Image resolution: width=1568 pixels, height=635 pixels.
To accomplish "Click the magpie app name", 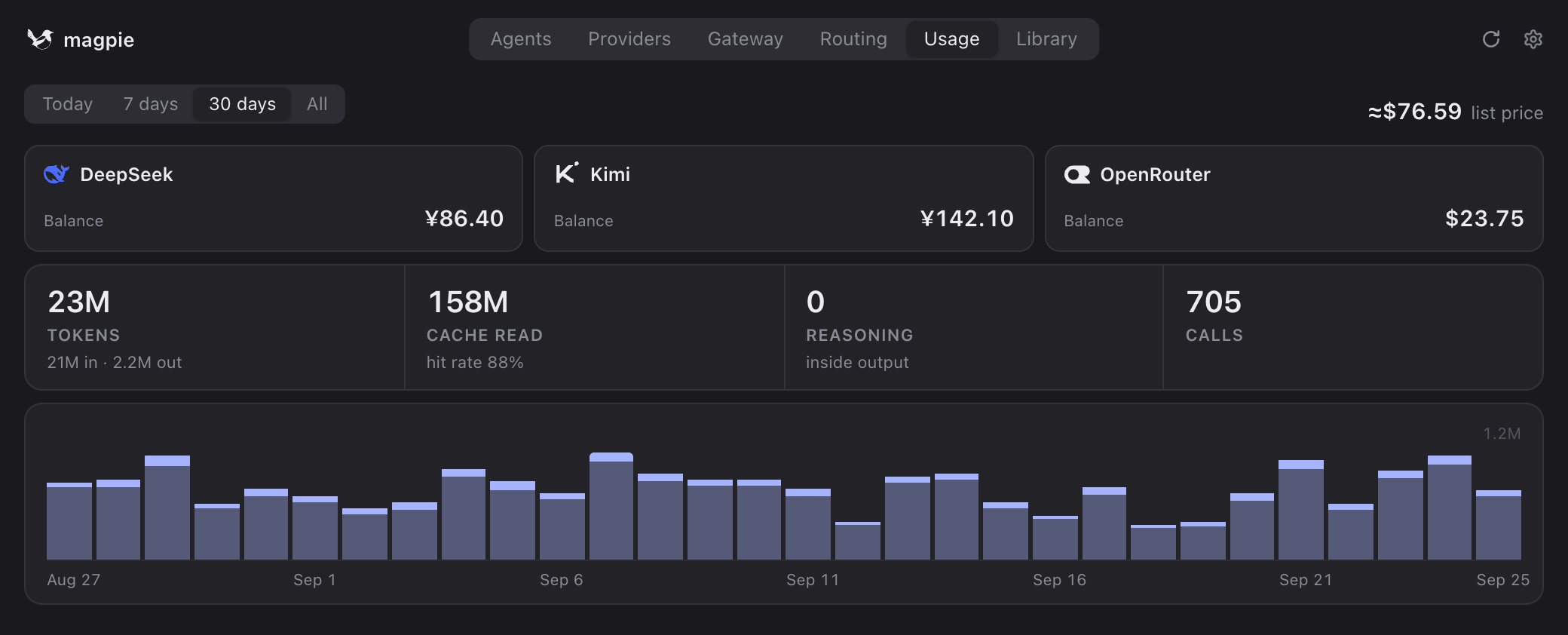I will point(99,40).
